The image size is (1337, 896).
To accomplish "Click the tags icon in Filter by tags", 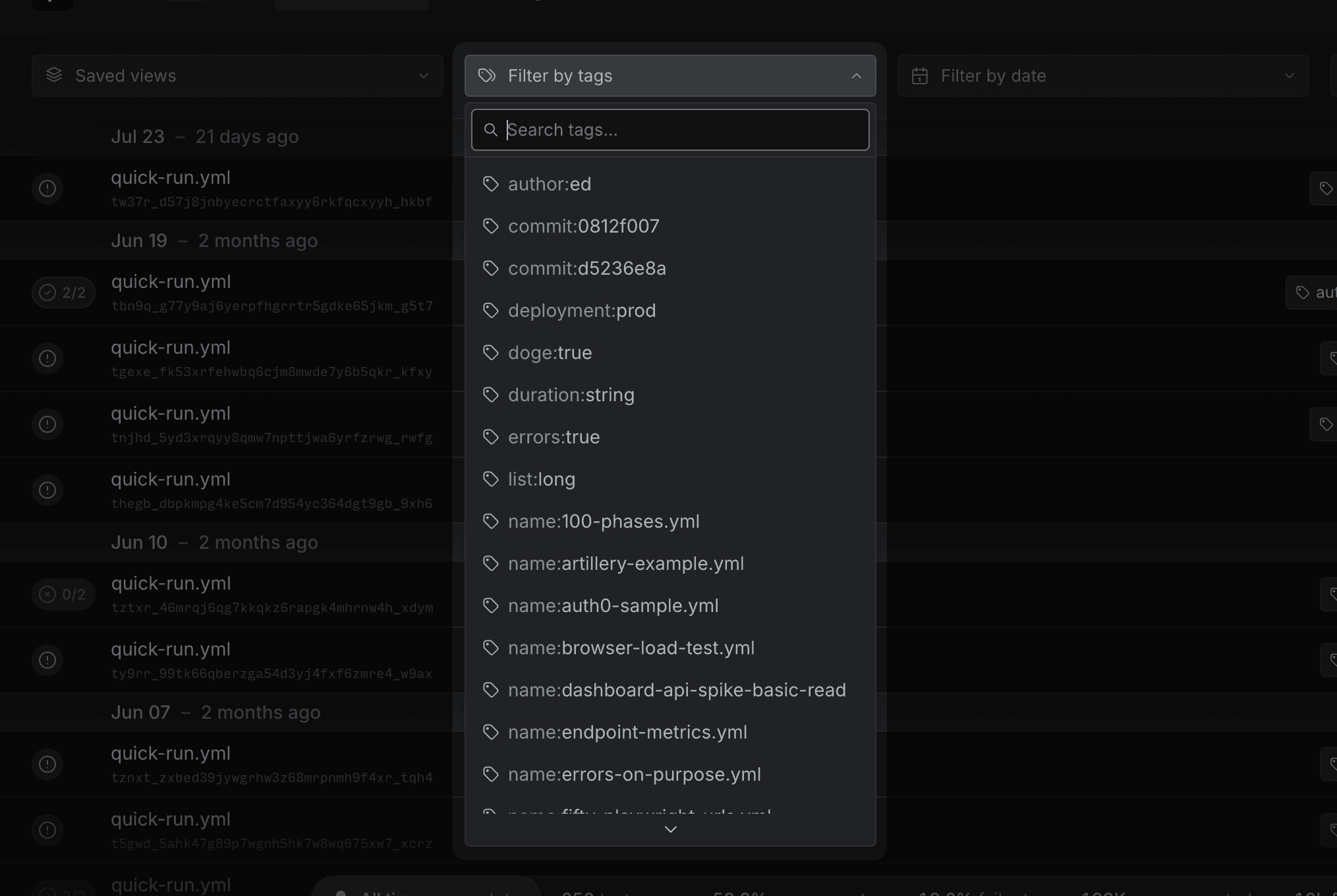I will [487, 76].
